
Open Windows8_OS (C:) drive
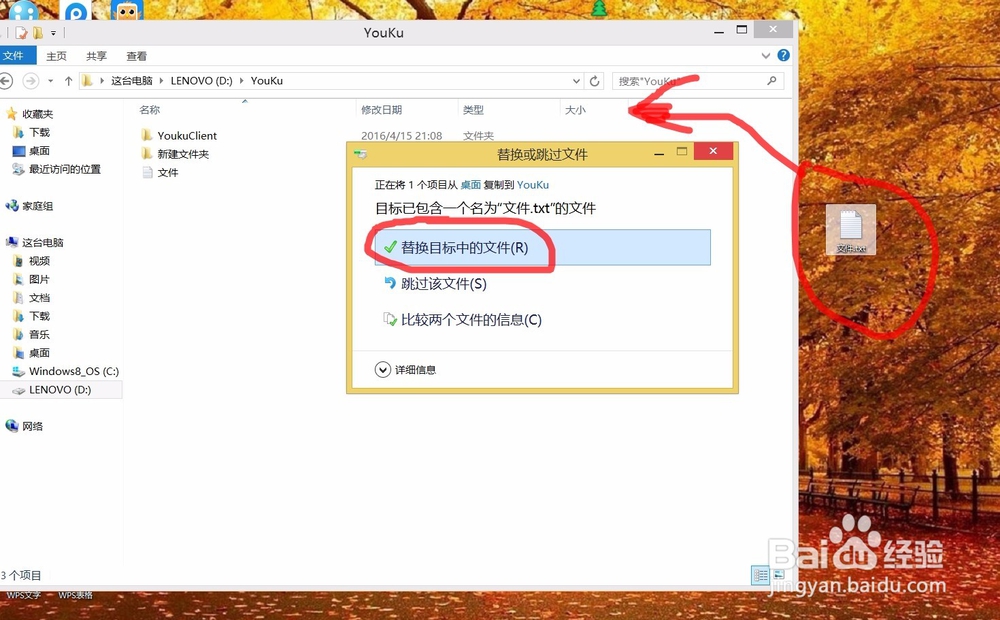point(66,371)
